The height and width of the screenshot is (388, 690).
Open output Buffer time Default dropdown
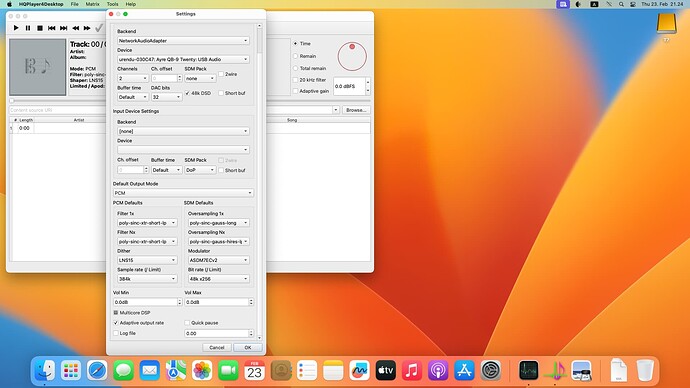pyautogui.click(x=132, y=97)
